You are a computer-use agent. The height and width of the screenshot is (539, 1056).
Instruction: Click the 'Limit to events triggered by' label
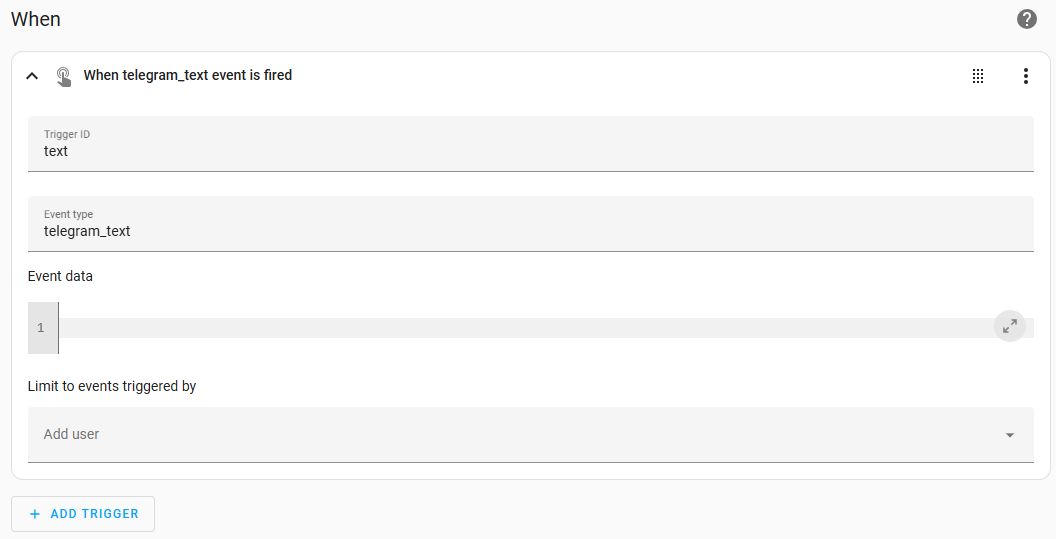click(x=112, y=386)
